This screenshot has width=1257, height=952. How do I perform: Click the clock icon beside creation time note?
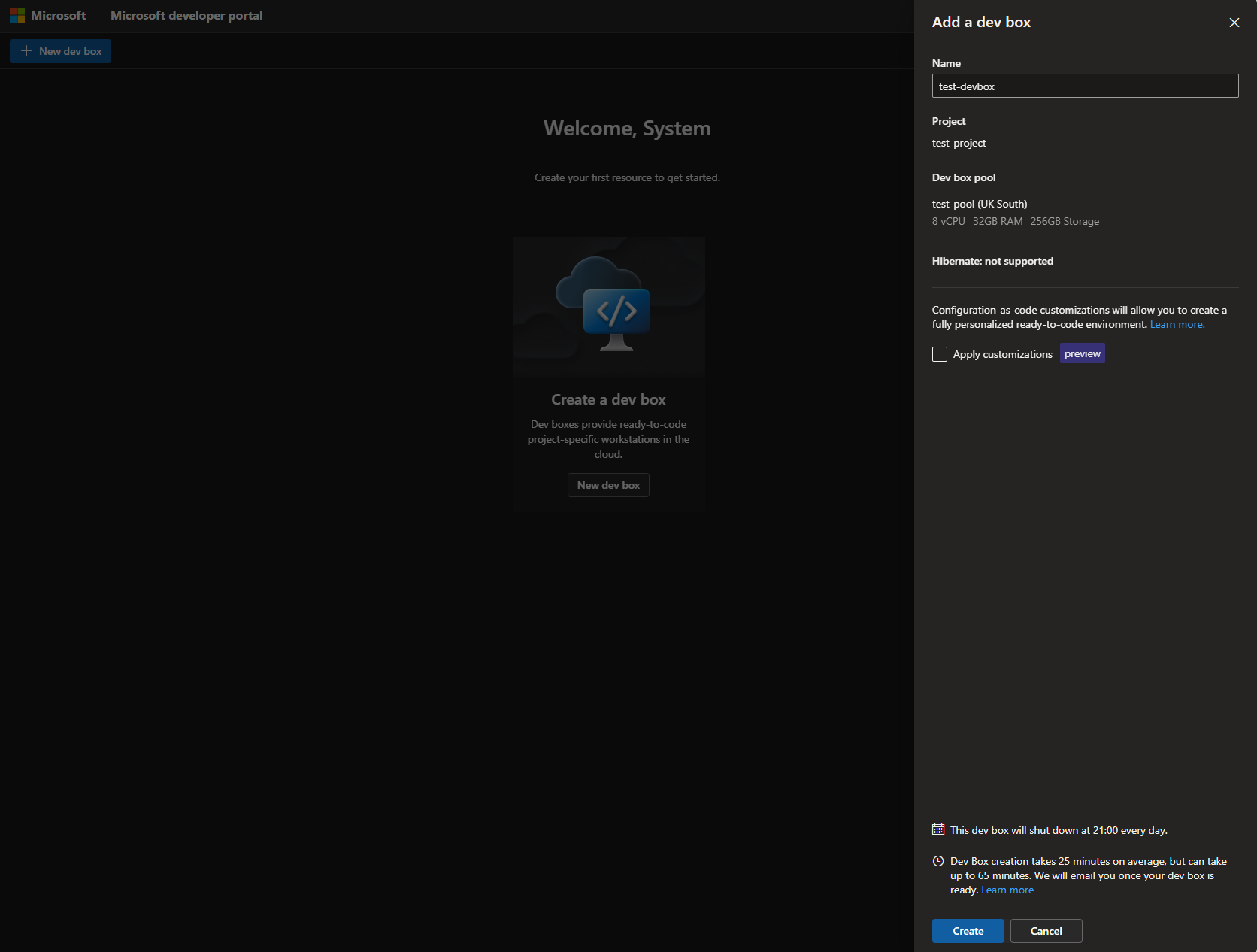click(x=937, y=861)
